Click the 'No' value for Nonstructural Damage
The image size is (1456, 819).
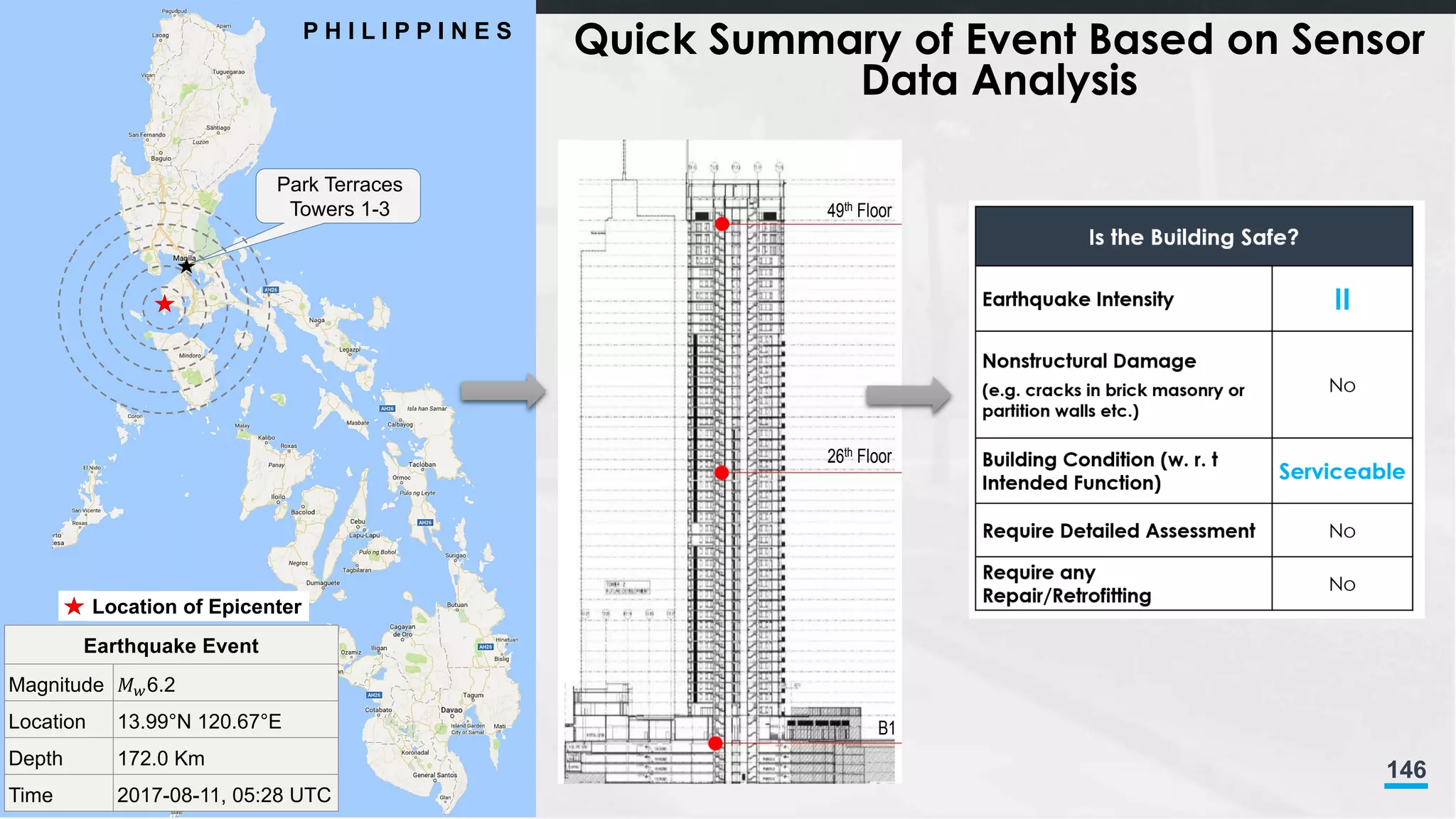(1342, 385)
